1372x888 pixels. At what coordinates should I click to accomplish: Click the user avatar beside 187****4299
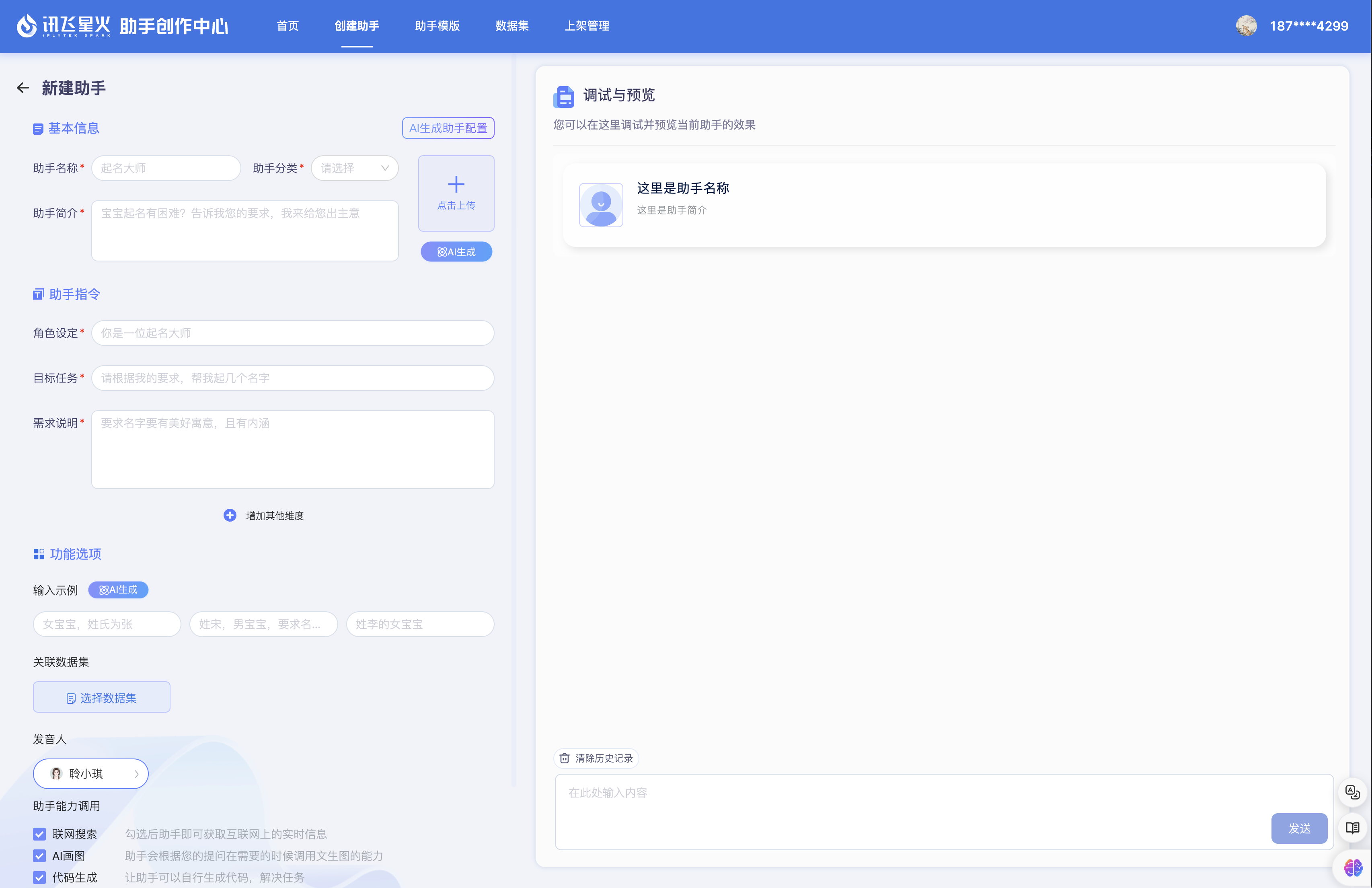click(x=1246, y=25)
